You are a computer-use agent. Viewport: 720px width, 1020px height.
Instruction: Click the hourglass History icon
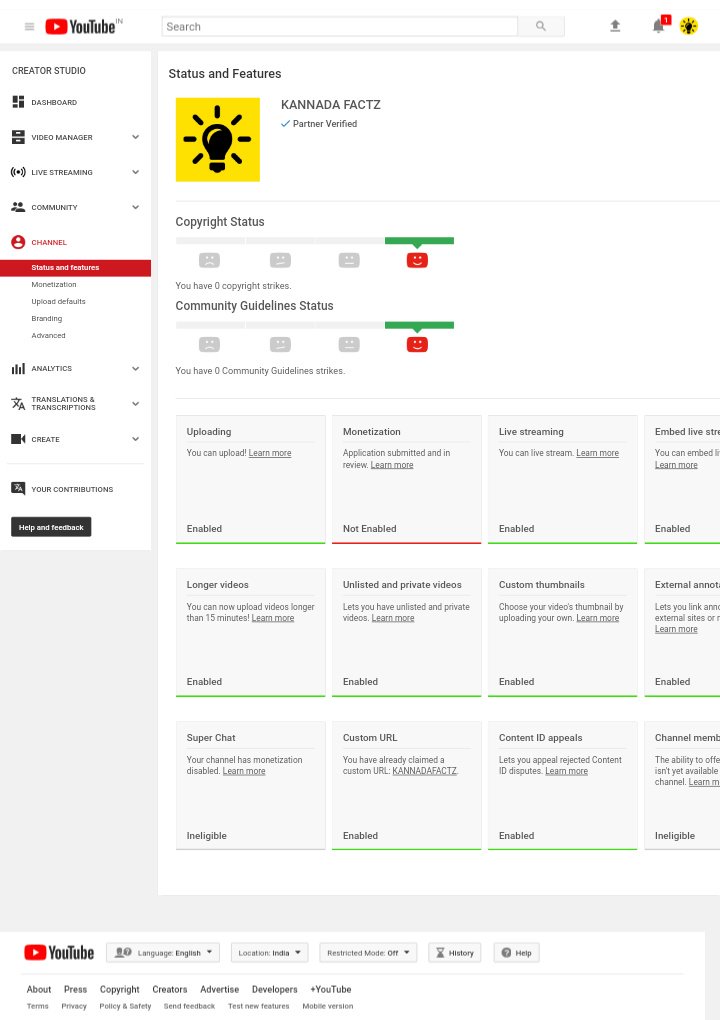(440, 953)
